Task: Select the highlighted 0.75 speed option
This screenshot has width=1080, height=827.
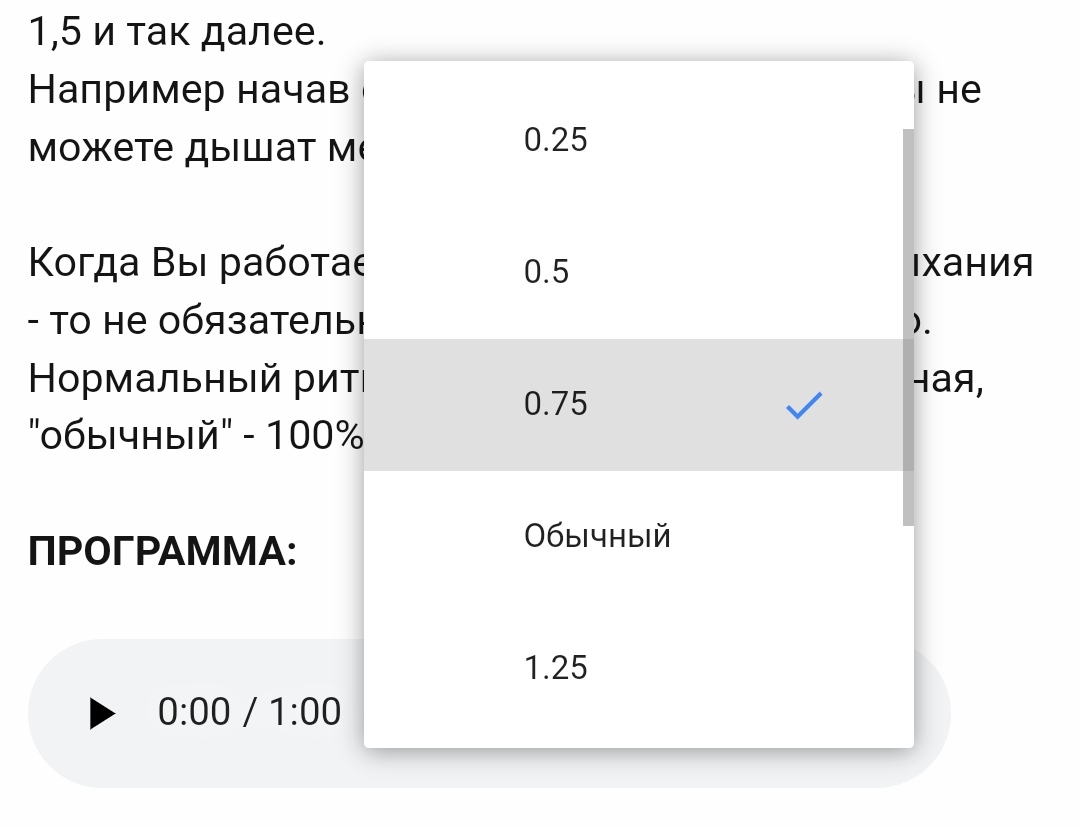Action: point(556,404)
